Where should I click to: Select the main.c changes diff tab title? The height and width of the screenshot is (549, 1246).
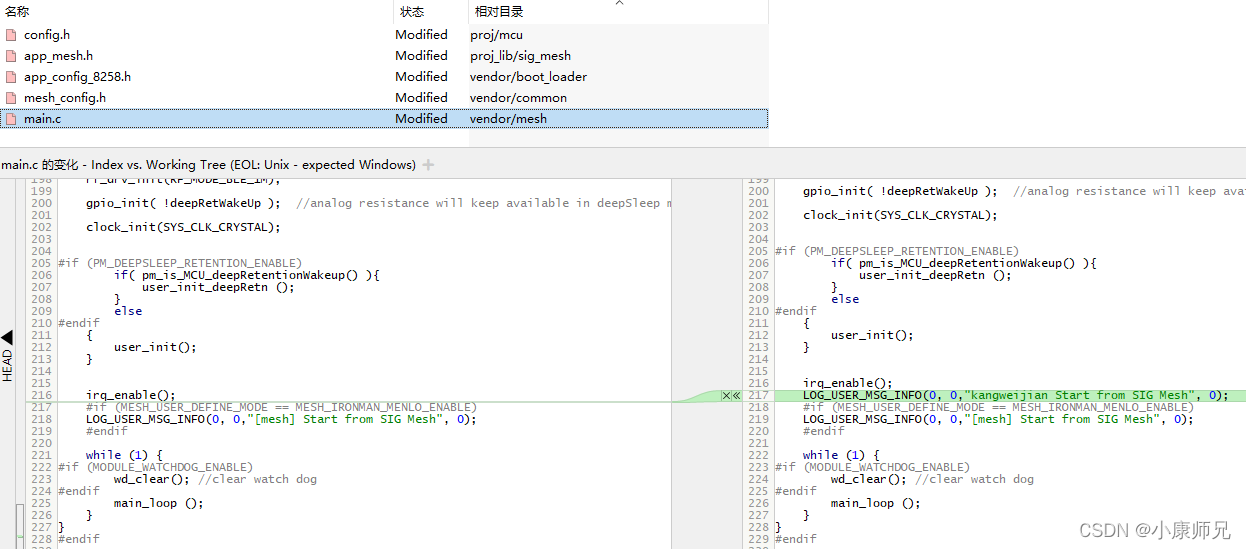pos(208,165)
